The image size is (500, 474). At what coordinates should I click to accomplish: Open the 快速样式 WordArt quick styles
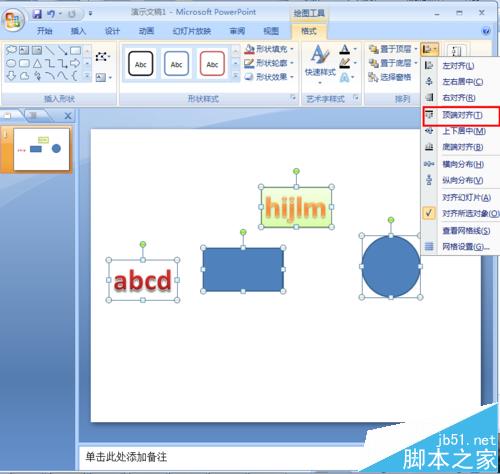tap(320, 64)
